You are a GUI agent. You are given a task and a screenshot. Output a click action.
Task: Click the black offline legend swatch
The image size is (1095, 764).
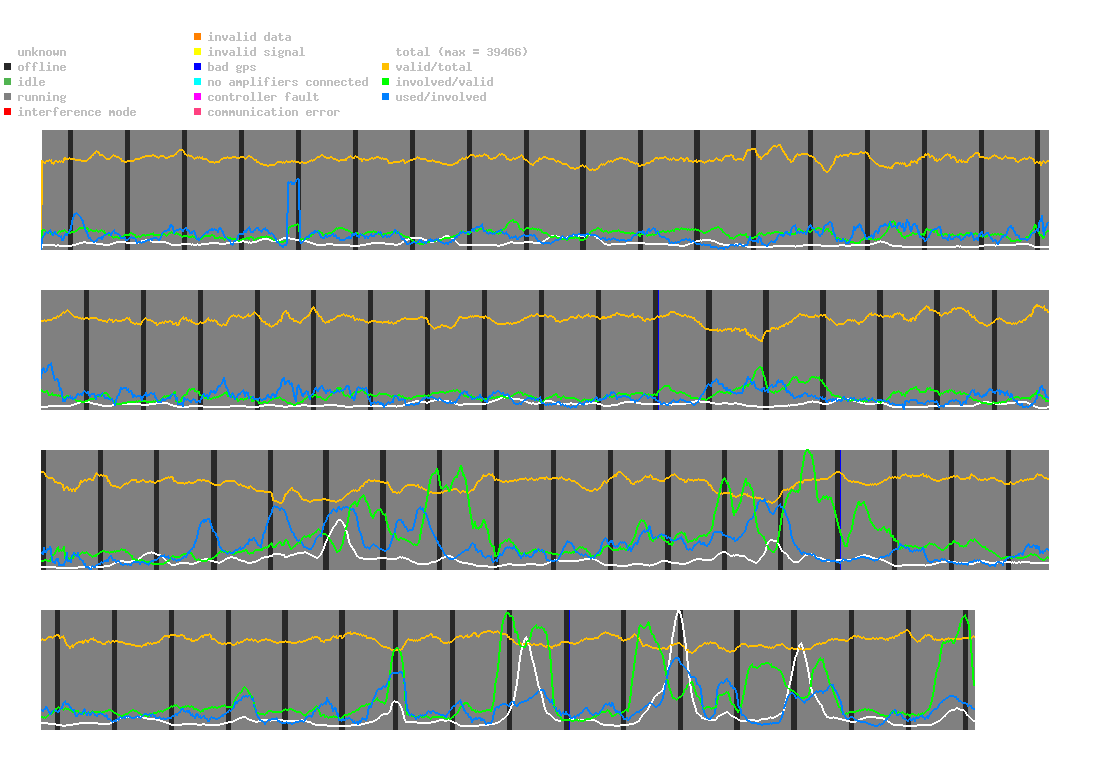point(8,67)
